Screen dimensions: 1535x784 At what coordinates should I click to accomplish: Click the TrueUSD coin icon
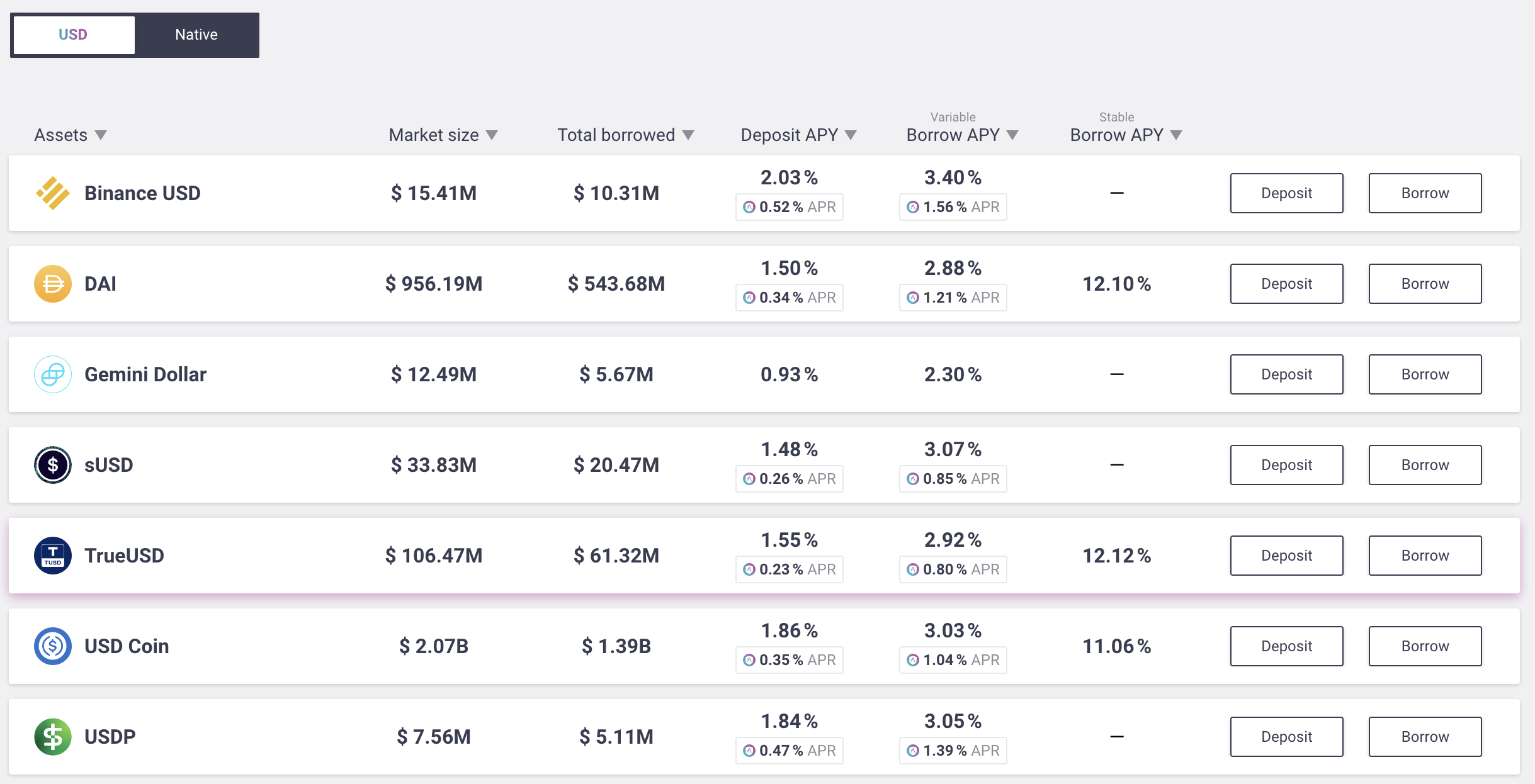pos(53,556)
